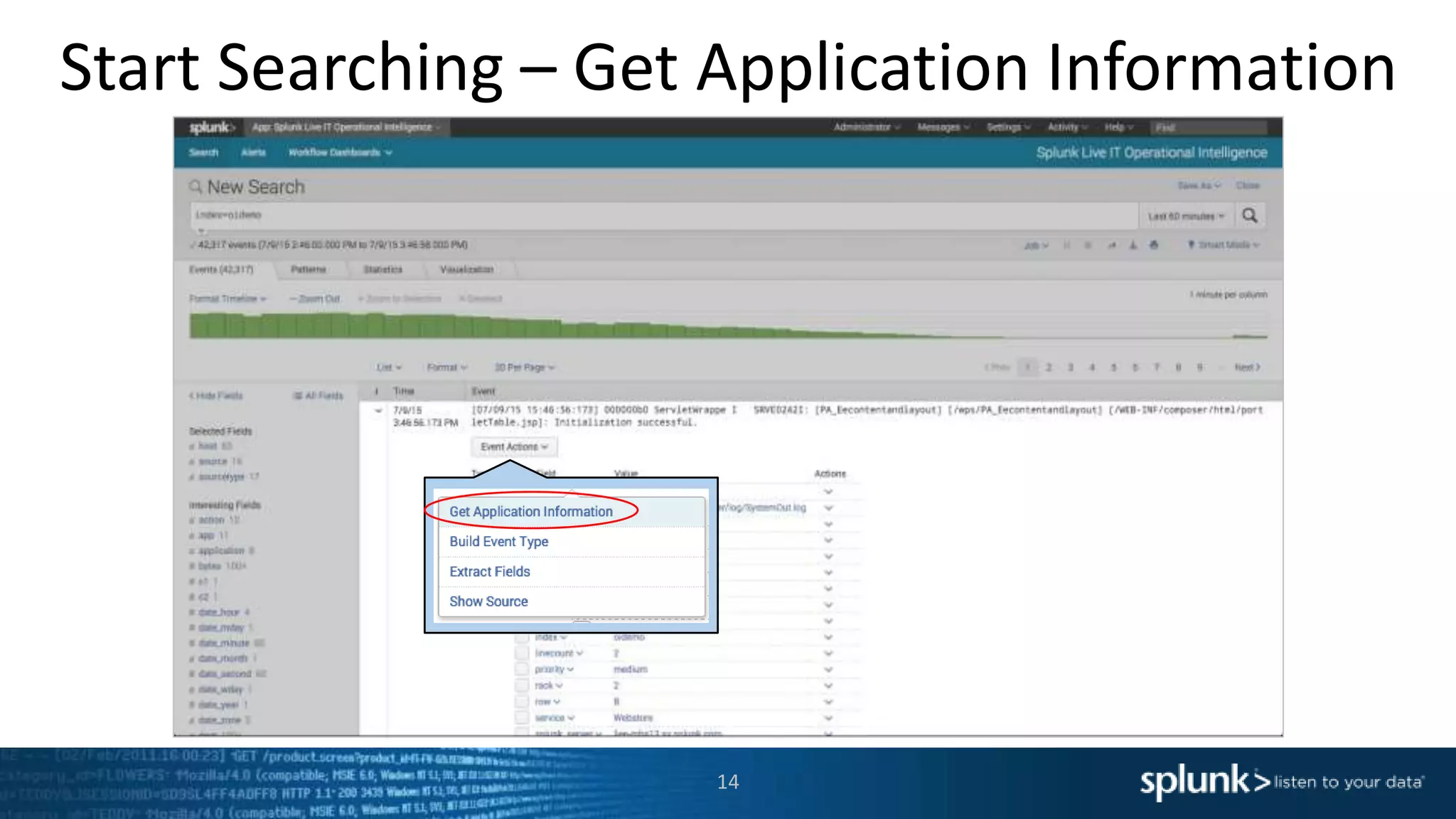This screenshot has height=819, width=1456.
Task: Open the Job dropdown
Action: point(1036,245)
